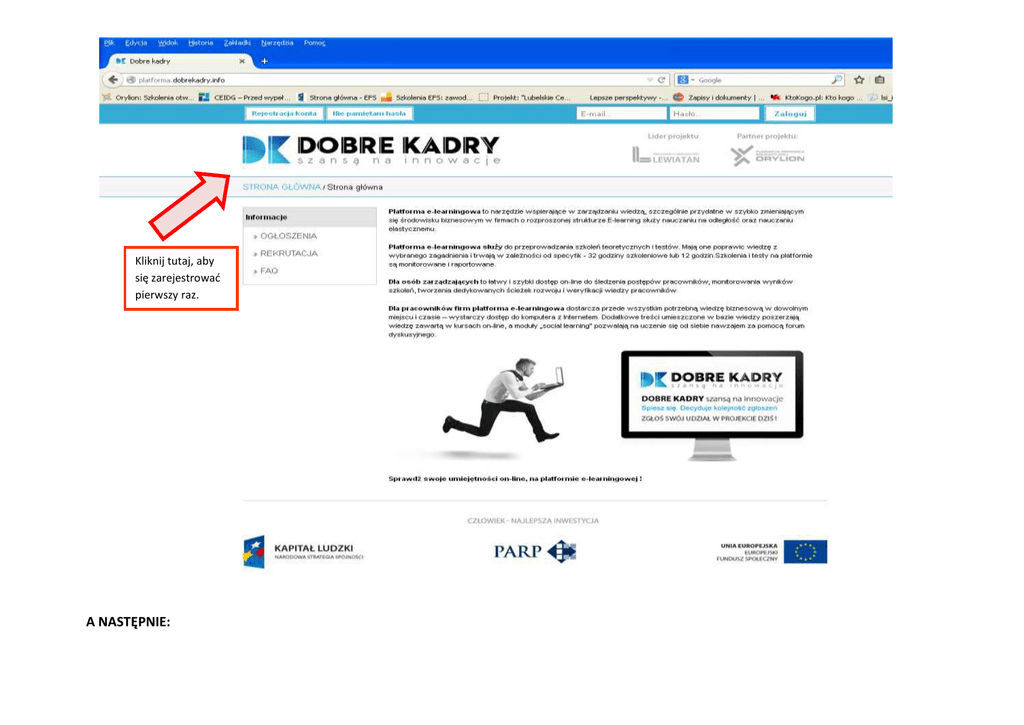1024x725 pixels.
Task: Click the Nie pamiętam hasła button
Action: 369,114
